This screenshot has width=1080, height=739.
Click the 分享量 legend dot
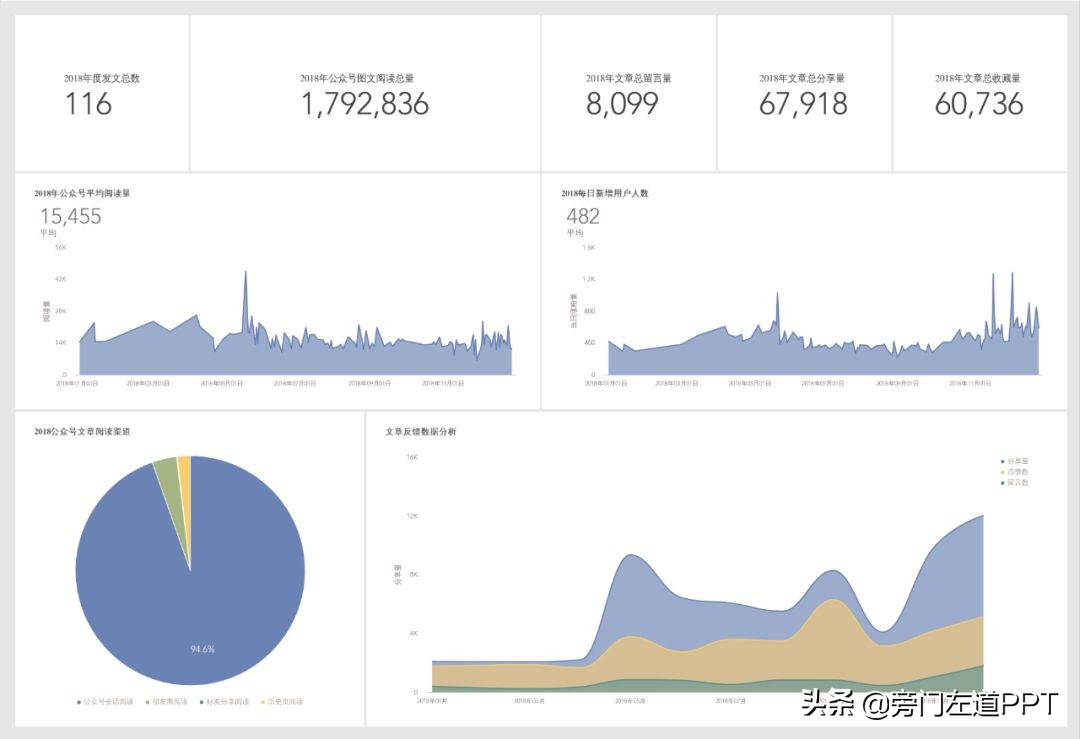(1002, 461)
